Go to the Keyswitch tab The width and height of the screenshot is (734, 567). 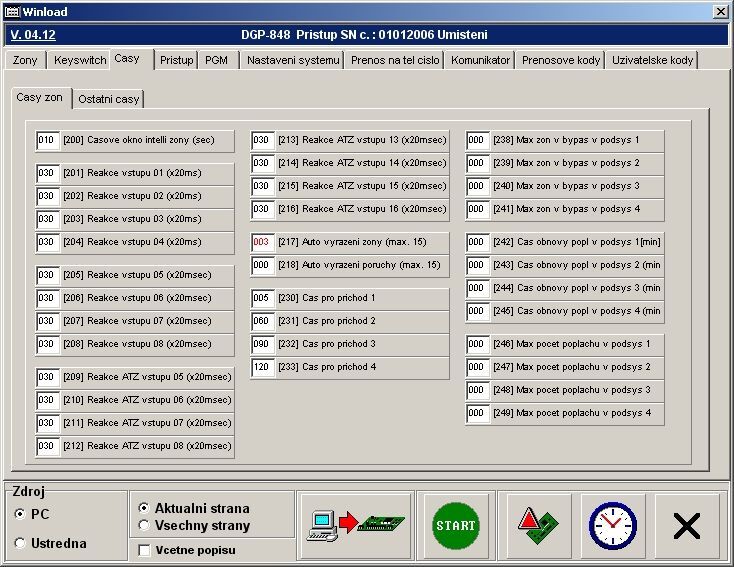(x=80, y=60)
